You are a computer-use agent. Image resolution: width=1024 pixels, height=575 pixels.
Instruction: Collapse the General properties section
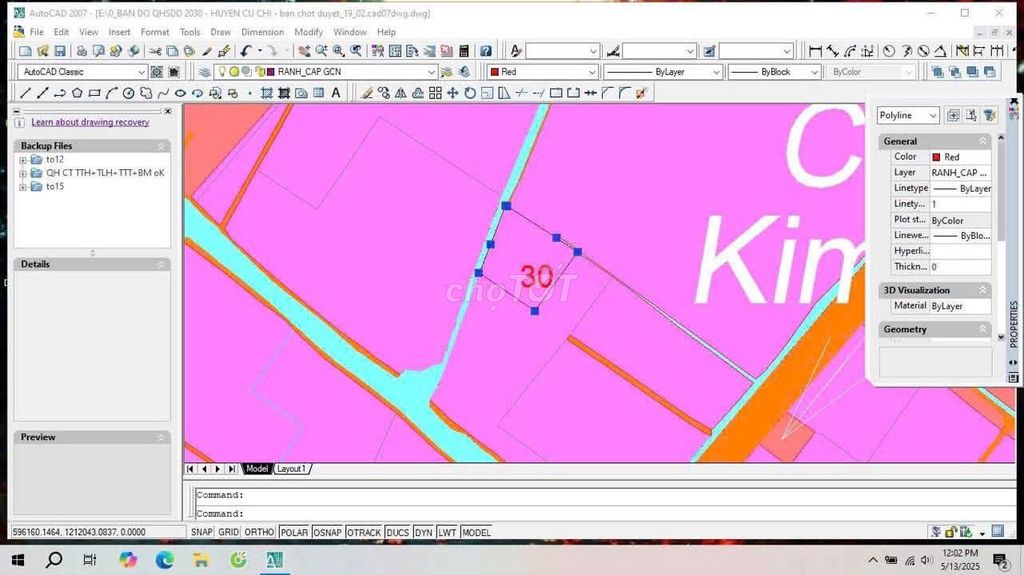[983, 142]
